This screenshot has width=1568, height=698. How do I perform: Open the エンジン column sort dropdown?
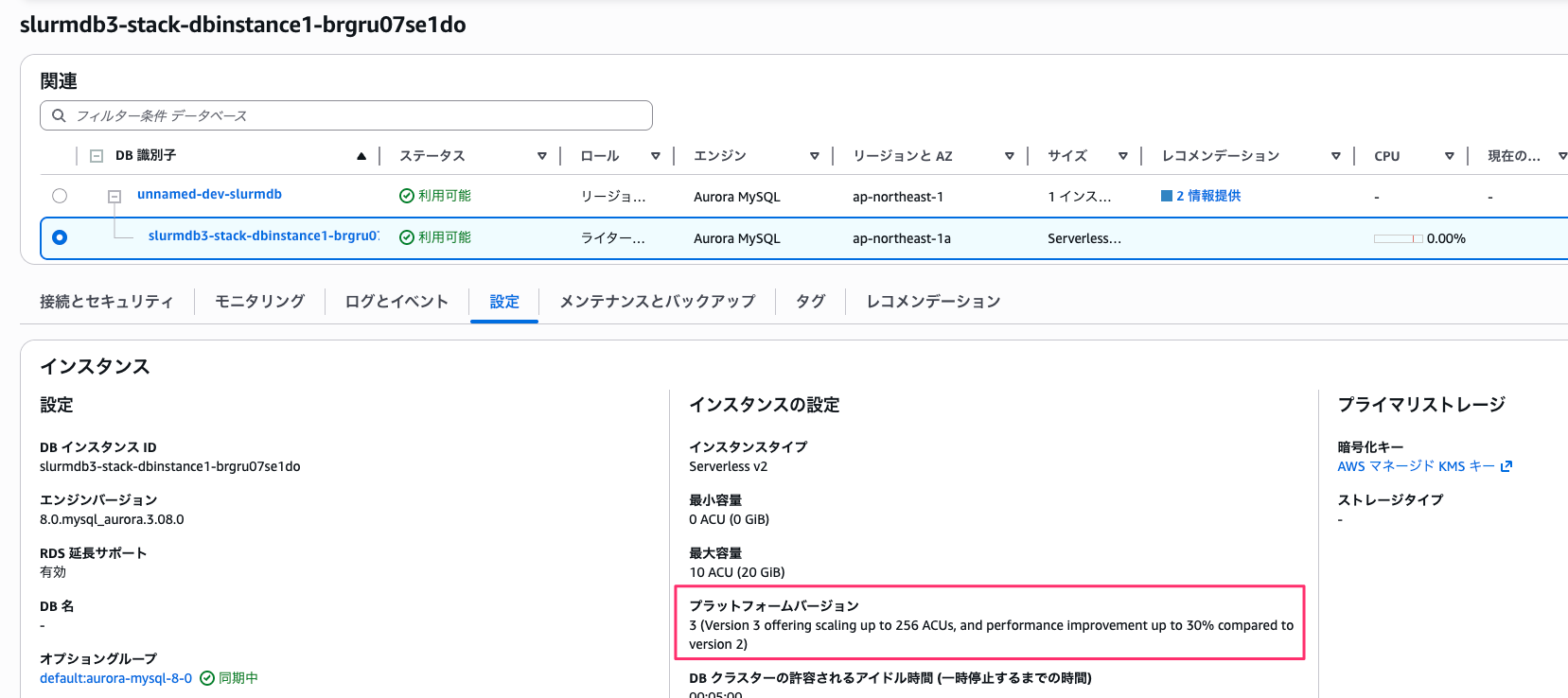[815, 156]
